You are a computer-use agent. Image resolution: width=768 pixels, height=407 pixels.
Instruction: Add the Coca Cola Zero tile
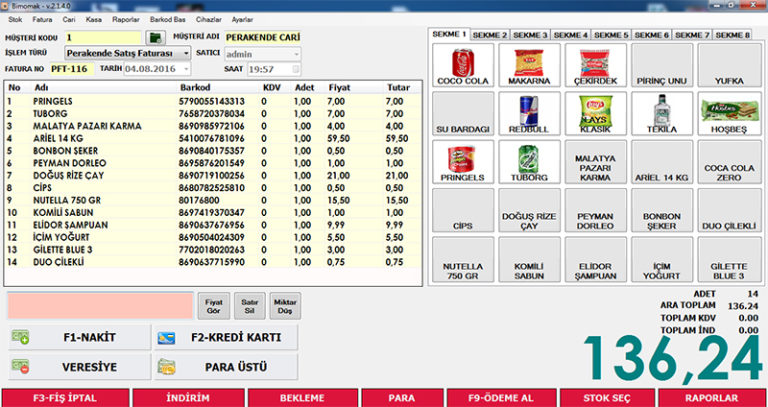point(729,162)
